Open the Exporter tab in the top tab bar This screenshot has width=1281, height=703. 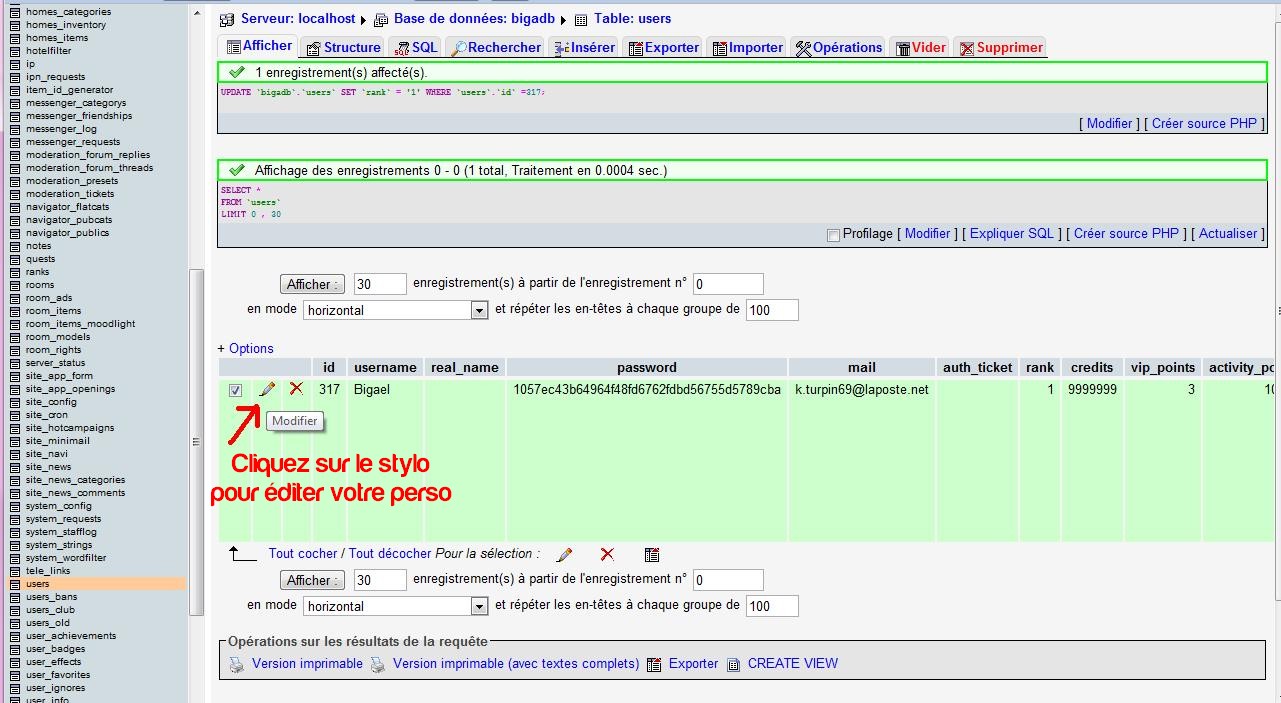coord(663,47)
